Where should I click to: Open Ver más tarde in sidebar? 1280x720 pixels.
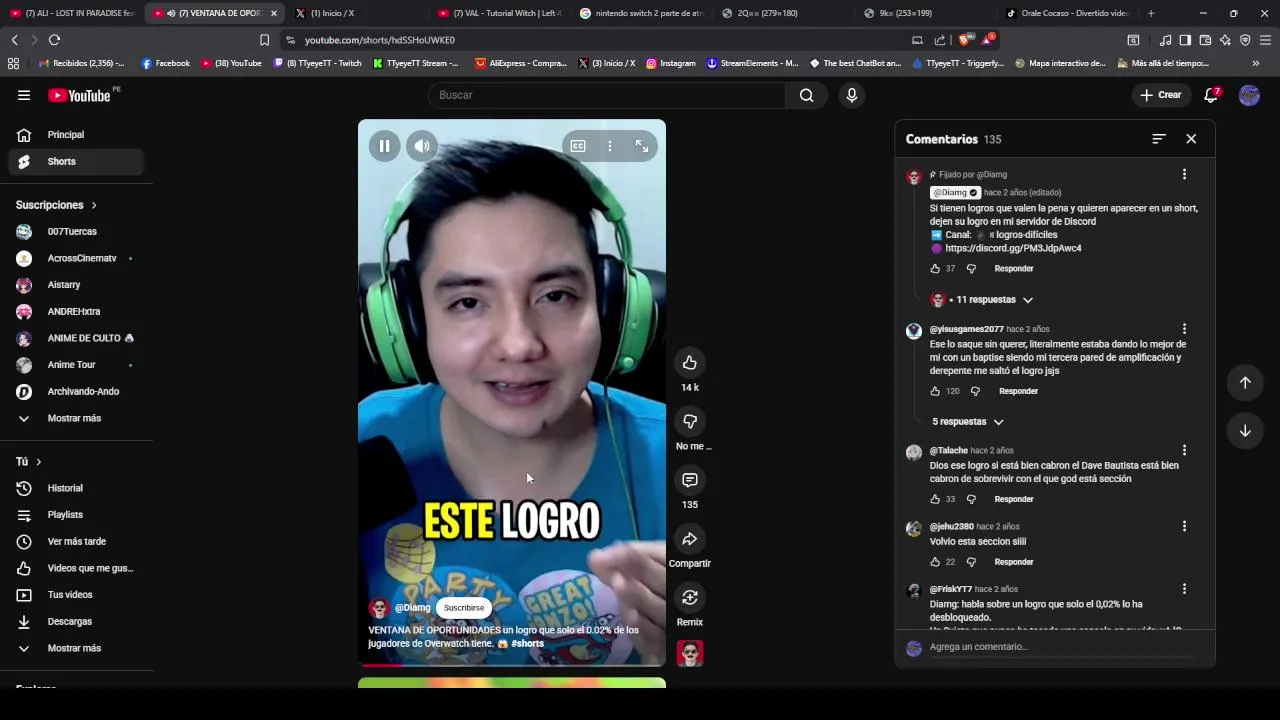pyautogui.click(x=76, y=541)
